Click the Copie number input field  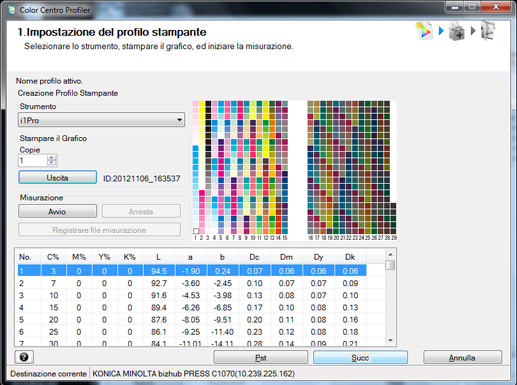tap(33, 160)
